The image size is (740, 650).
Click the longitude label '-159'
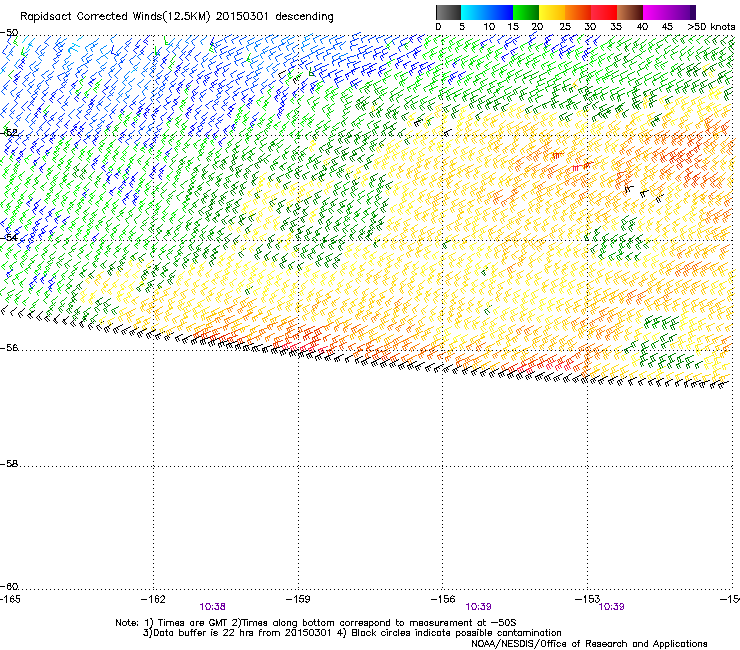click(x=298, y=599)
